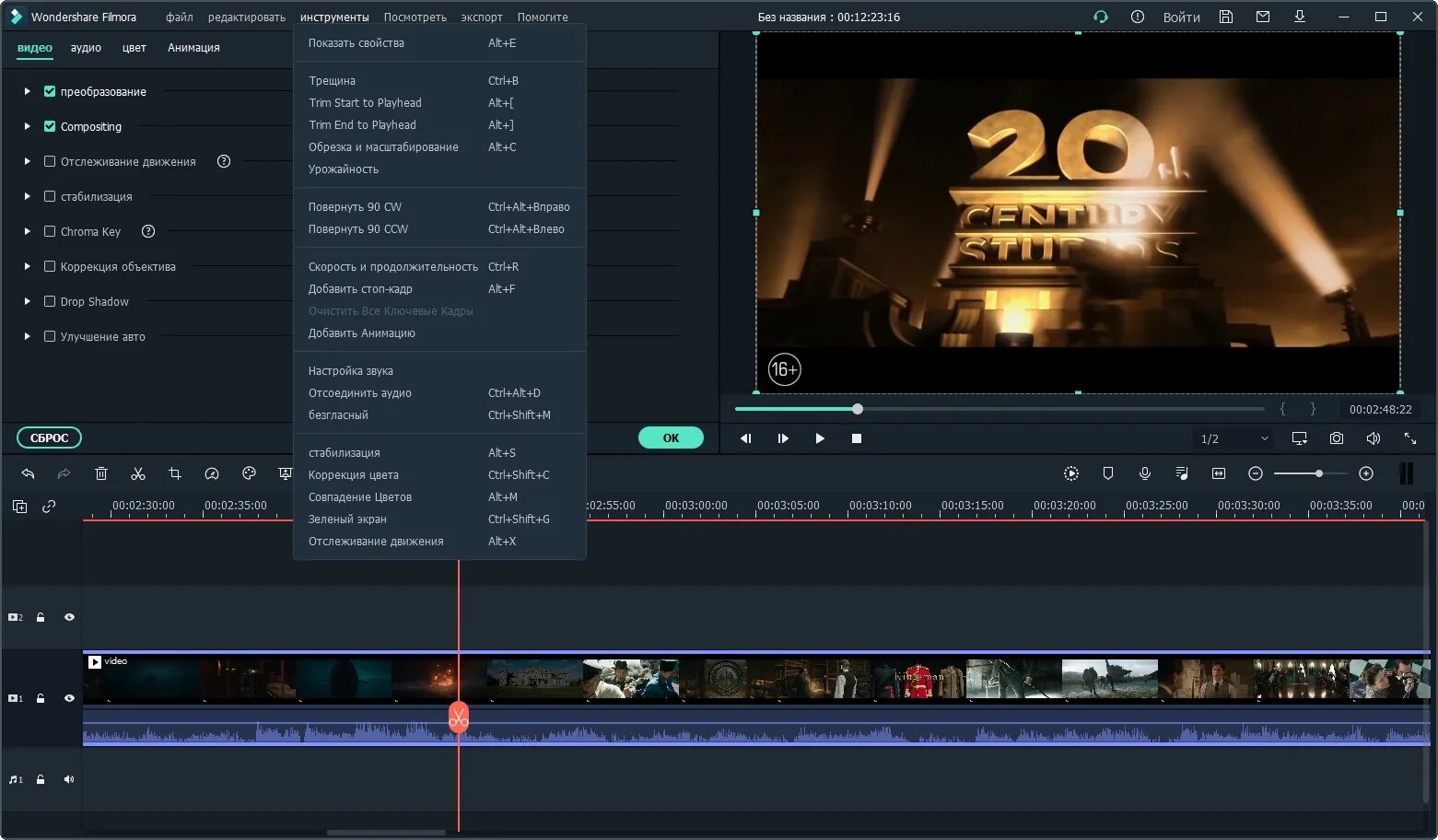The height and width of the screenshot is (840, 1438).
Task: Split clip with scissors toolbar icon
Action: click(138, 473)
